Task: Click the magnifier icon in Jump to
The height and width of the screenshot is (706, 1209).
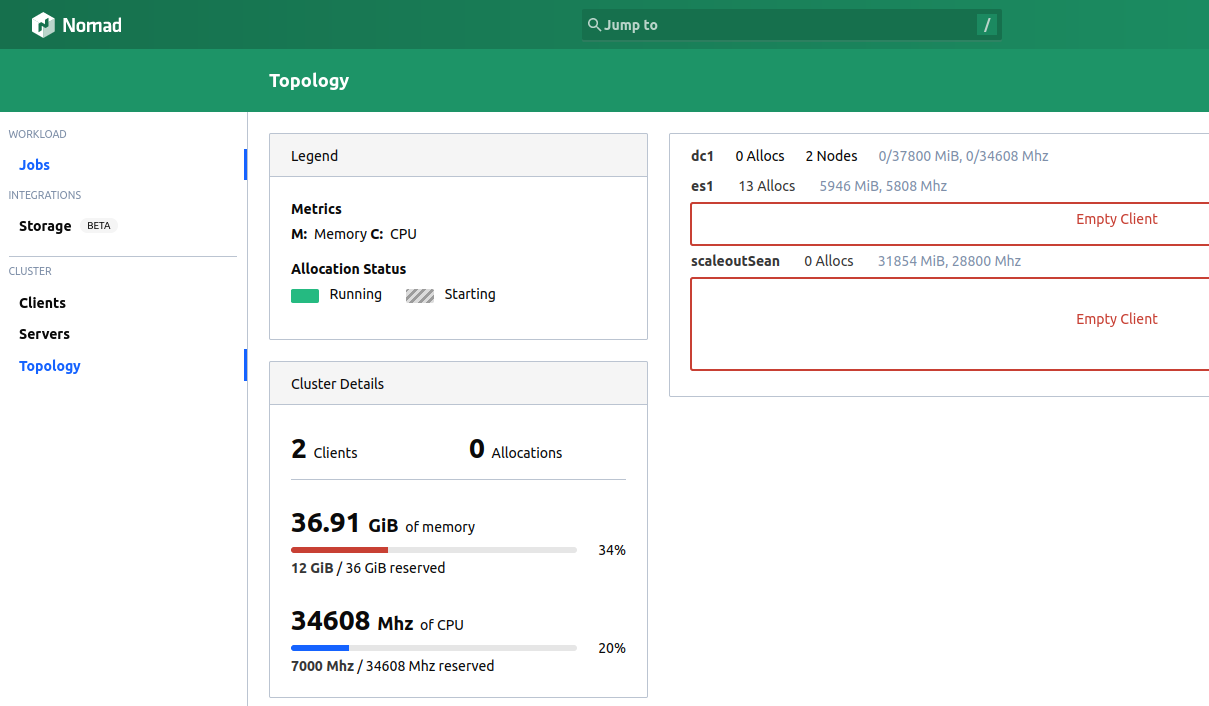Action: tap(594, 25)
